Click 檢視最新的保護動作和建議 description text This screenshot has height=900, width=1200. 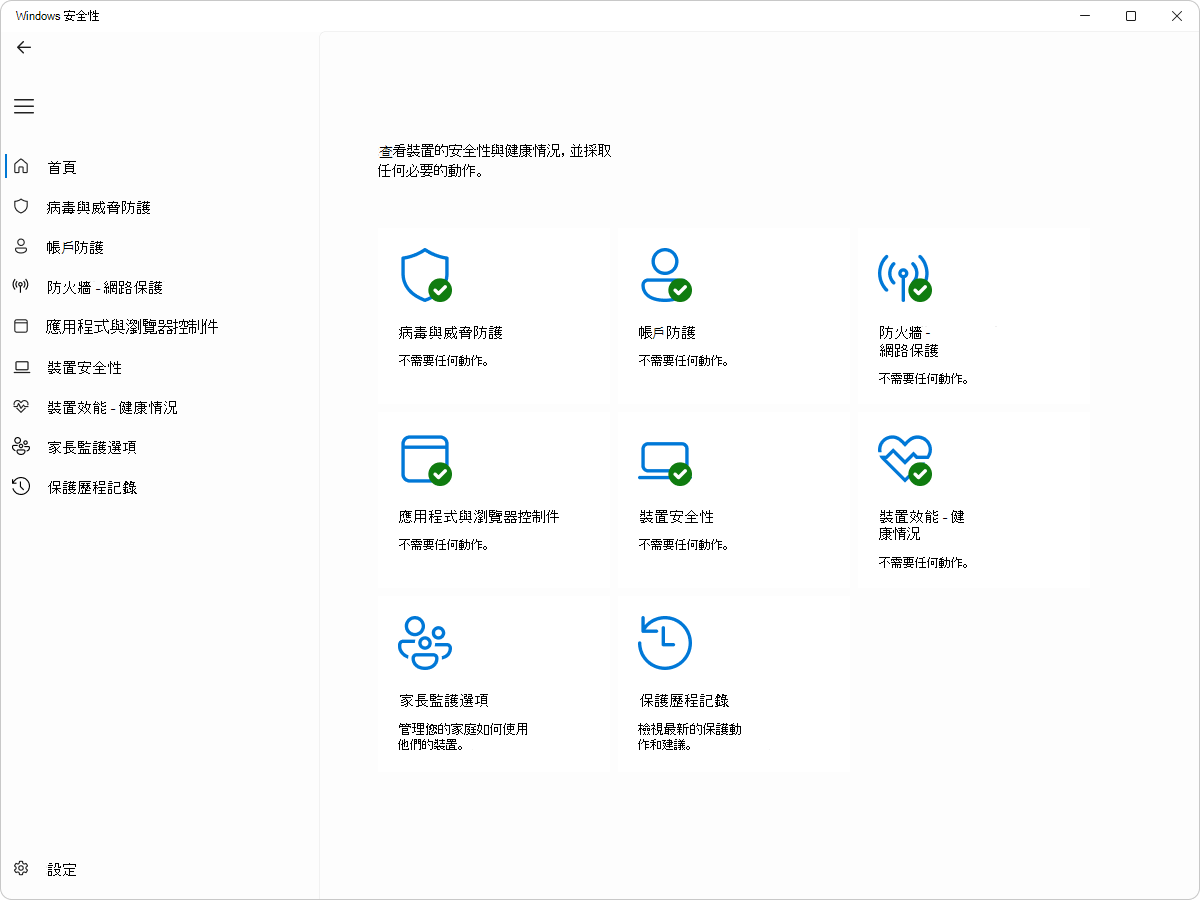click(690, 737)
